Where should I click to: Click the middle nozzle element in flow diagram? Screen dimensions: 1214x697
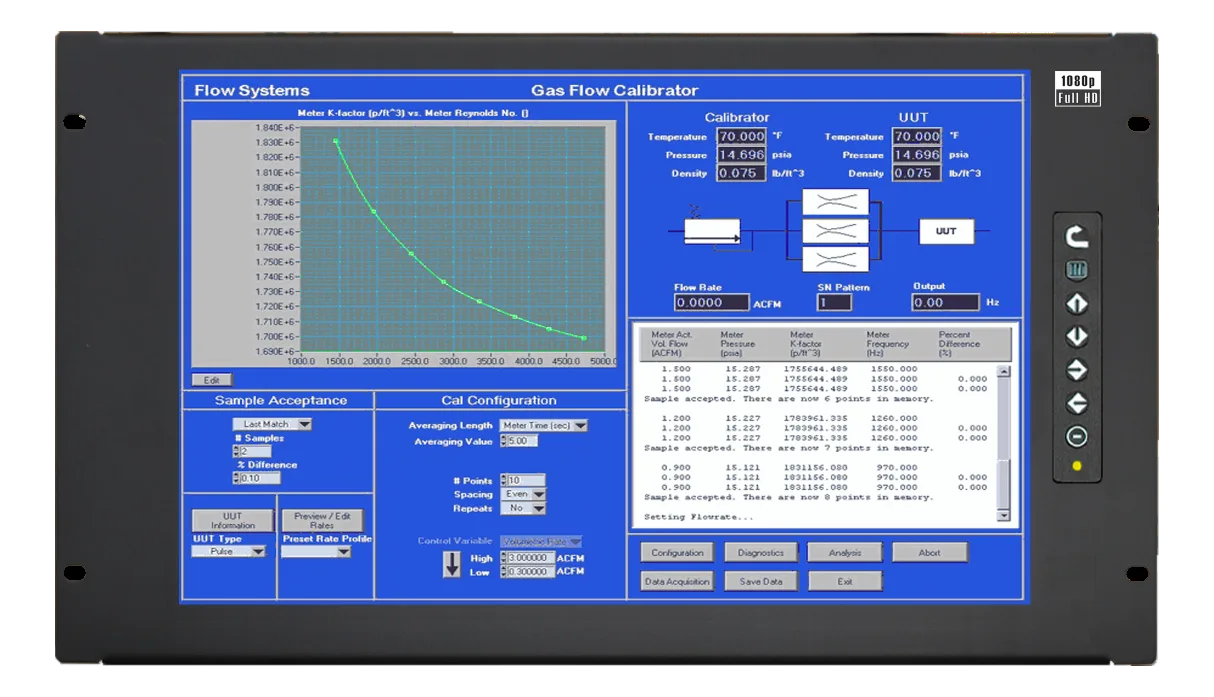[836, 231]
